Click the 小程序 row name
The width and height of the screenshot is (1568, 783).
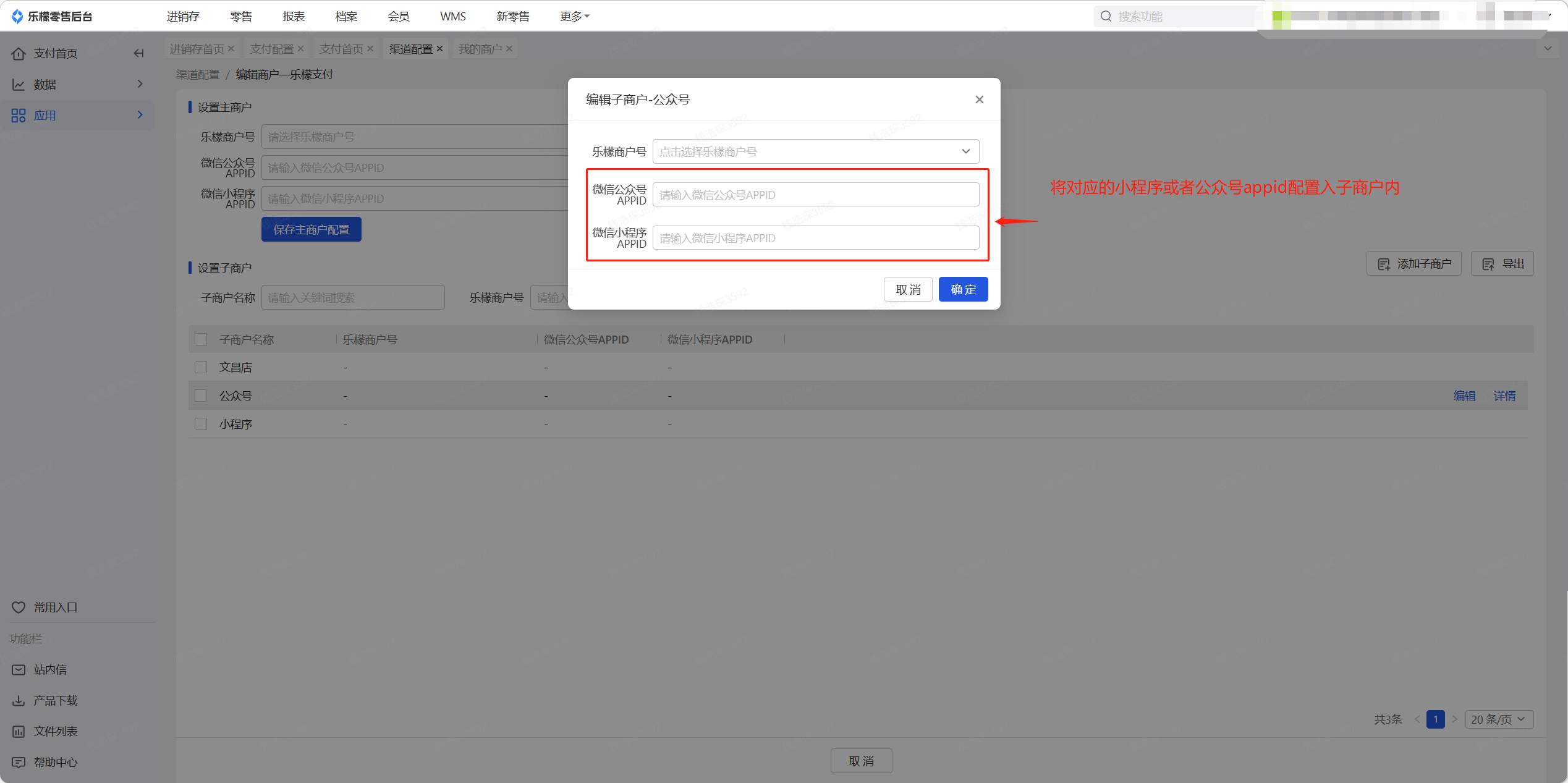pos(235,424)
